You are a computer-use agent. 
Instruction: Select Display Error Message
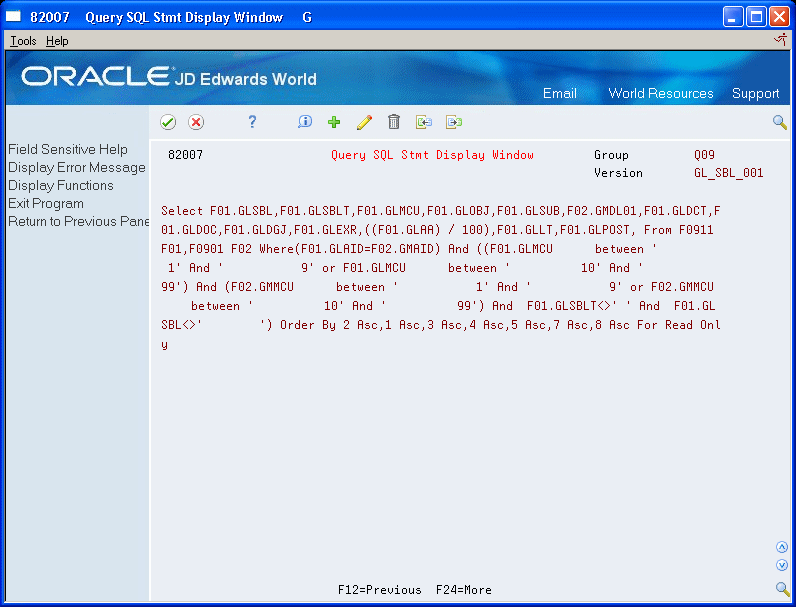pyautogui.click(x=77, y=167)
